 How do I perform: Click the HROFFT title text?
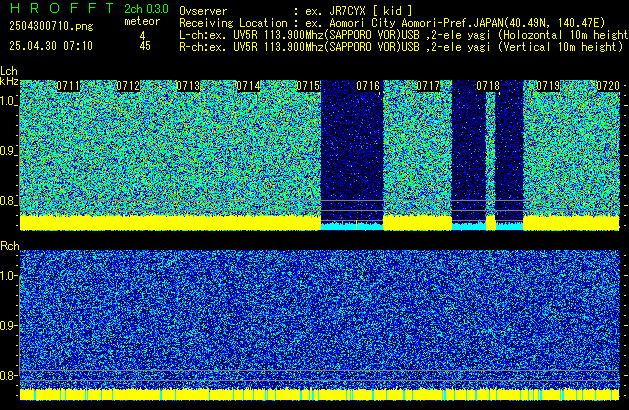tap(62, 8)
